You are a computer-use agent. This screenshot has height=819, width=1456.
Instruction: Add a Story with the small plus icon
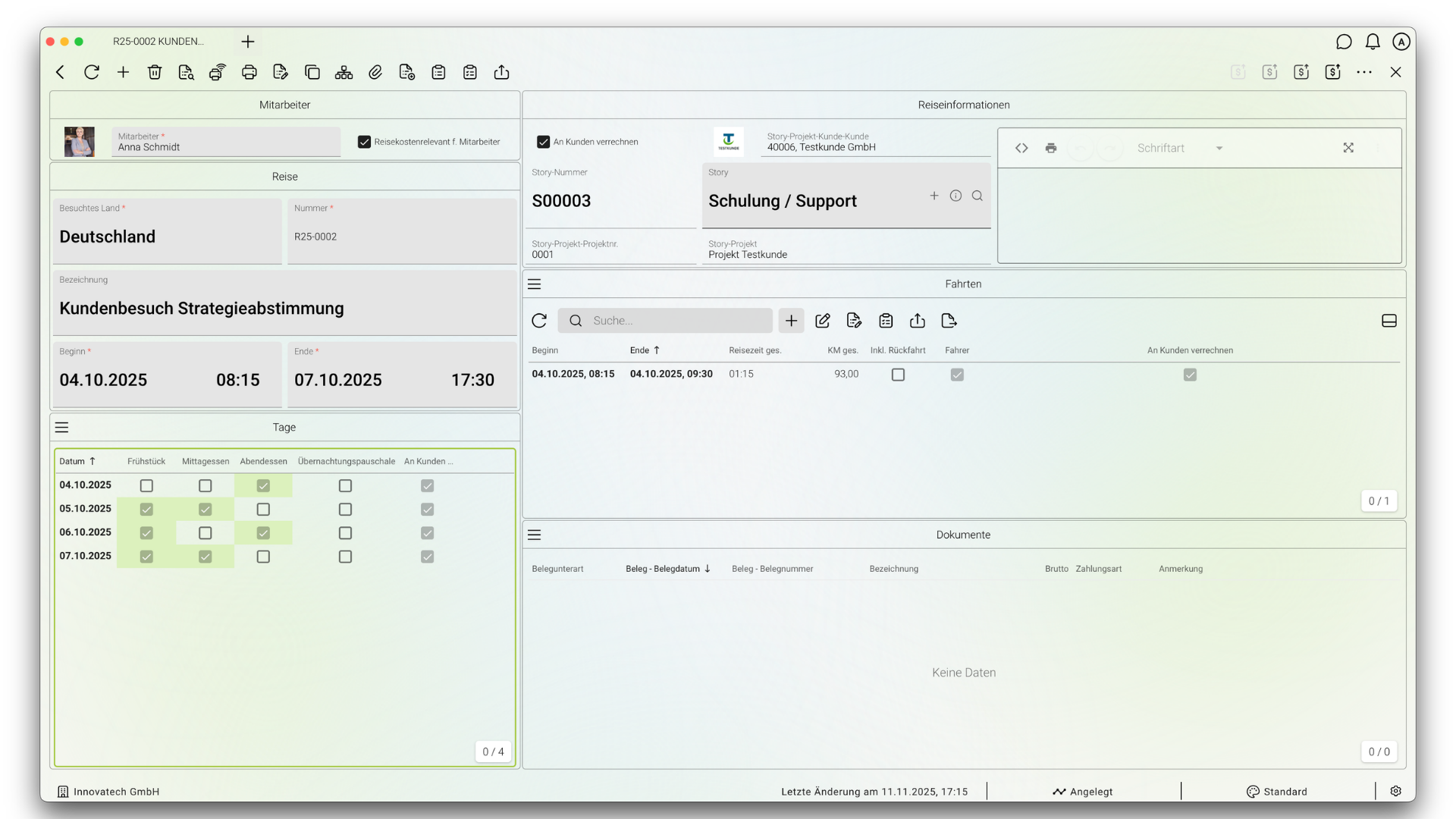(x=934, y=196)
